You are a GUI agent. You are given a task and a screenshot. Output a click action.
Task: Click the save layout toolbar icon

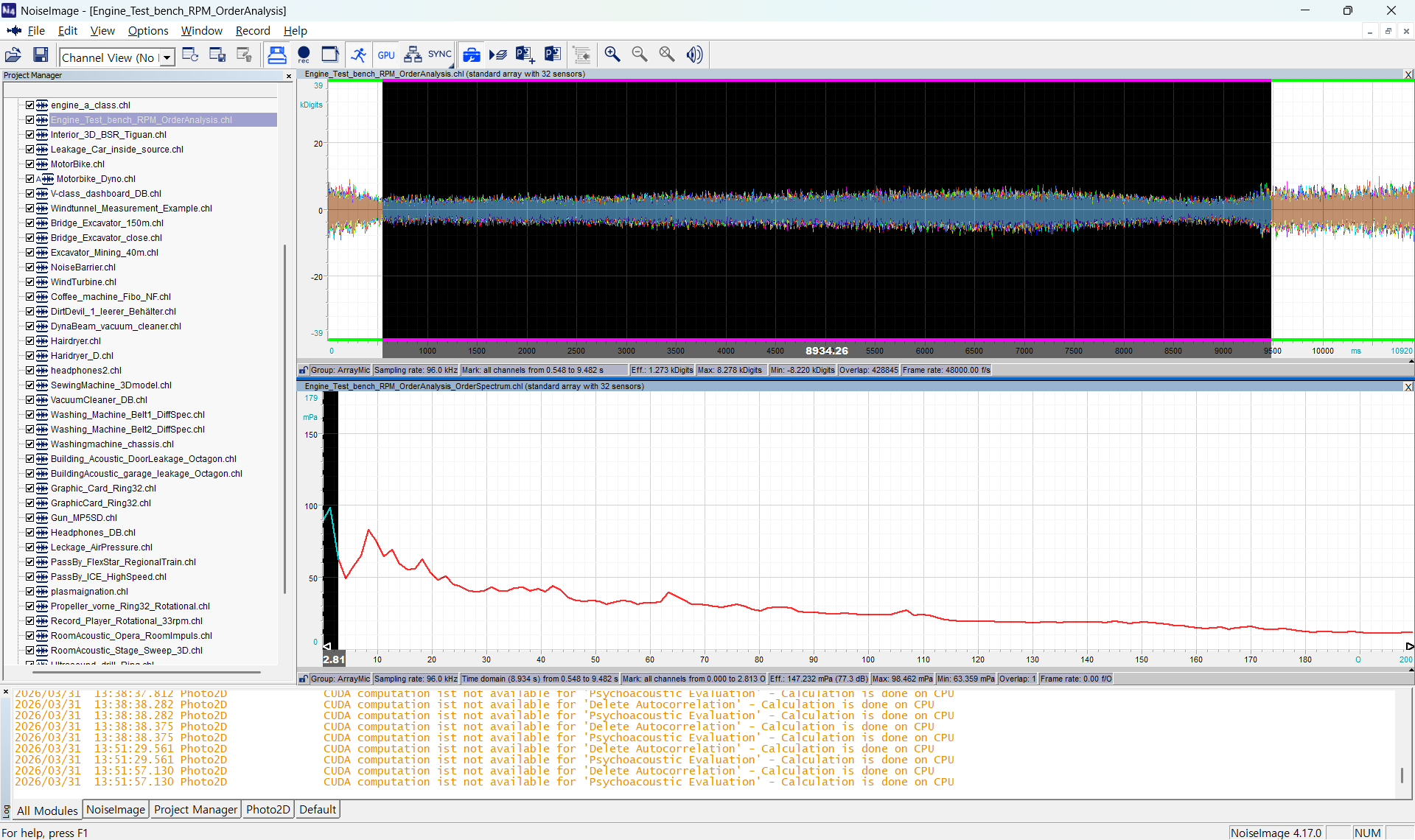click(217, 55)
